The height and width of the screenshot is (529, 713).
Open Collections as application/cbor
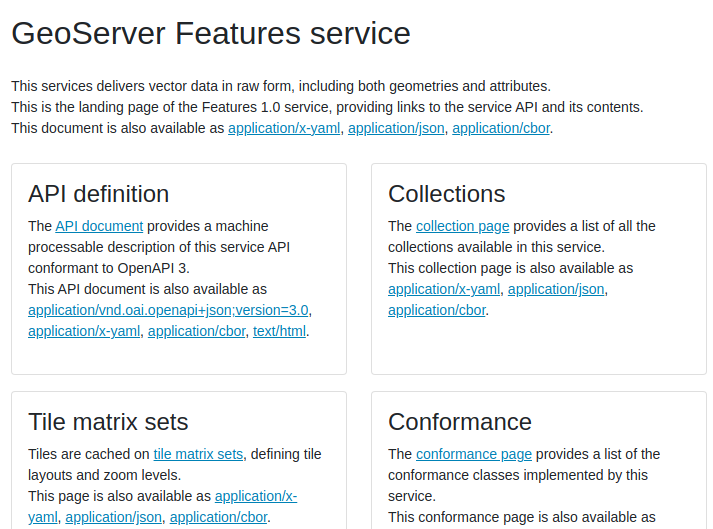pos(437,310)
